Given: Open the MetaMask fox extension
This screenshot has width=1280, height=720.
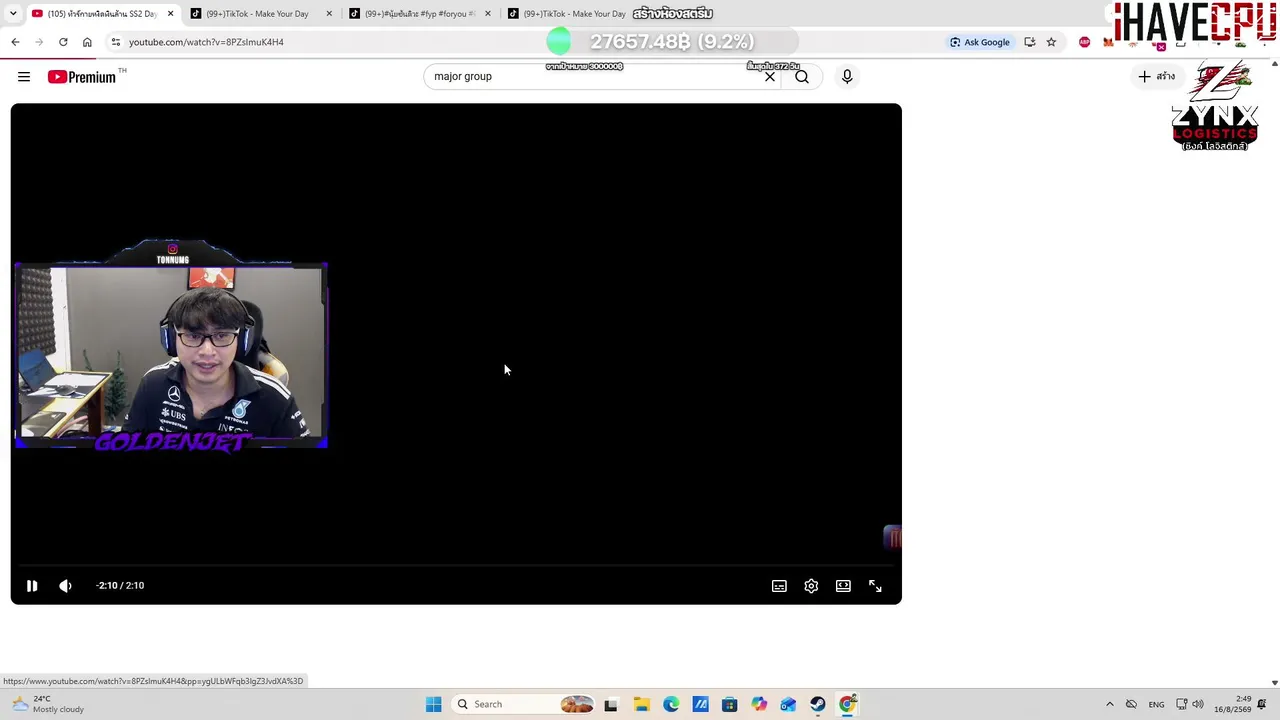Looking at the screenshot, I should (1108, 42).
